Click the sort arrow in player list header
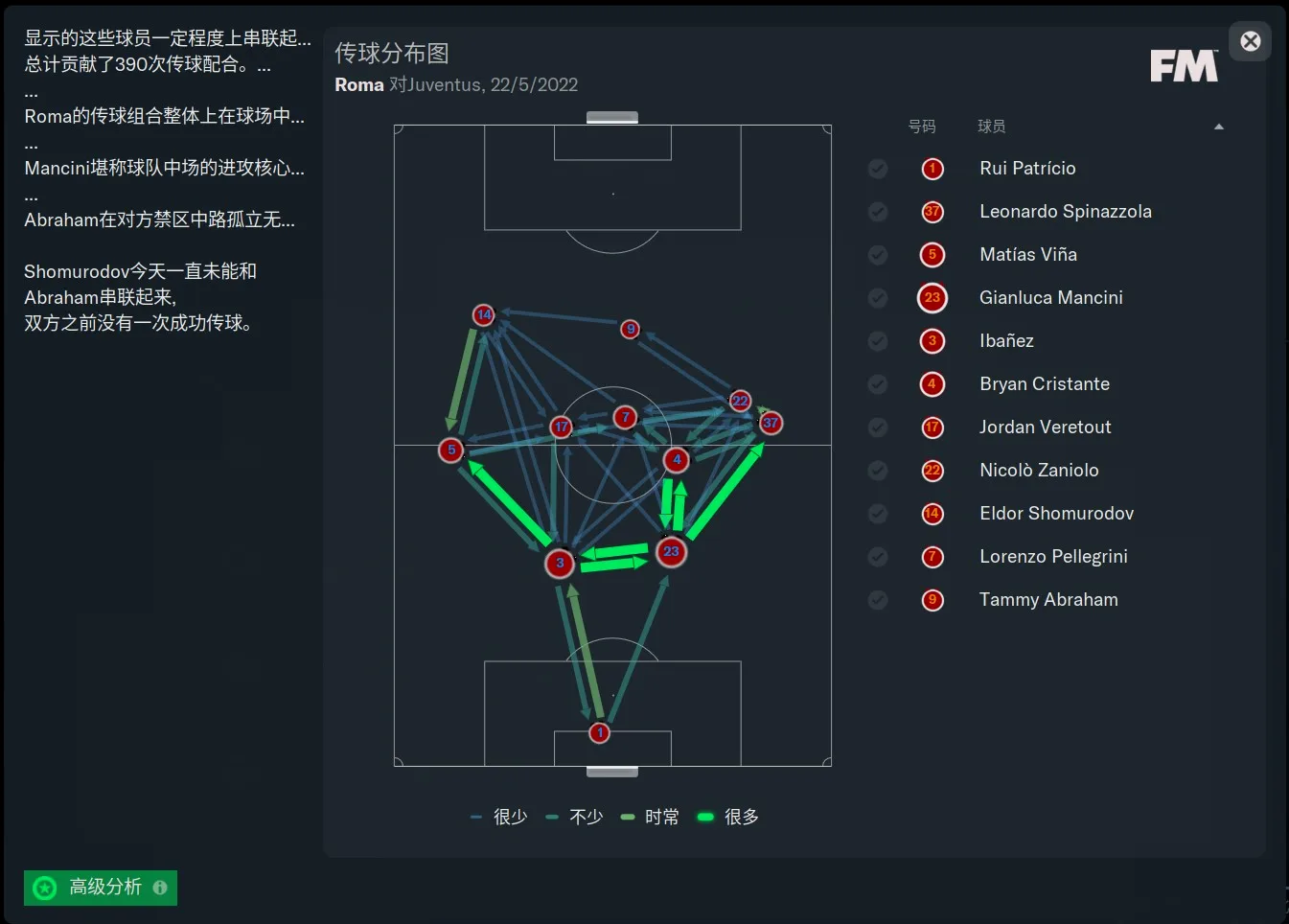This screenshot has height=924, width=1289. pos(1219,127)
